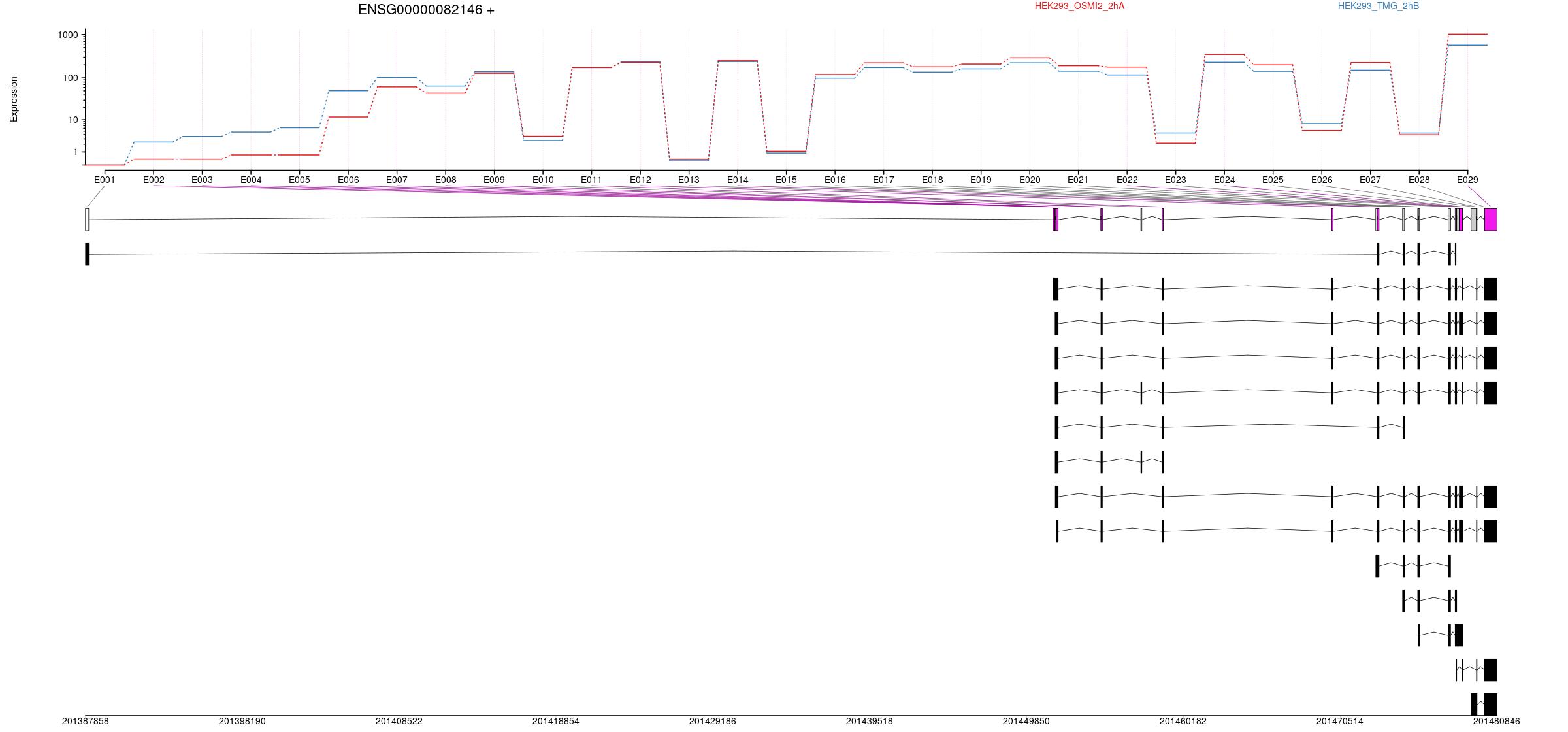Click the red expression line above E024

[1224, 54]
